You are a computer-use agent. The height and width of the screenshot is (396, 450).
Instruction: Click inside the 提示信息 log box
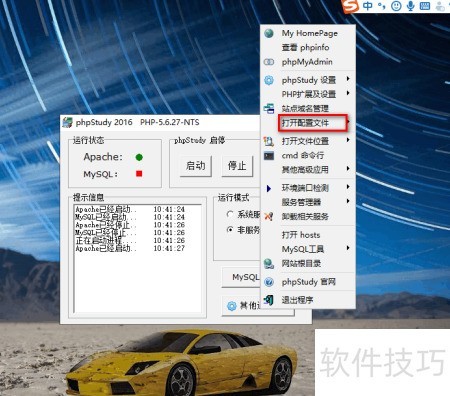pos(138,258)
